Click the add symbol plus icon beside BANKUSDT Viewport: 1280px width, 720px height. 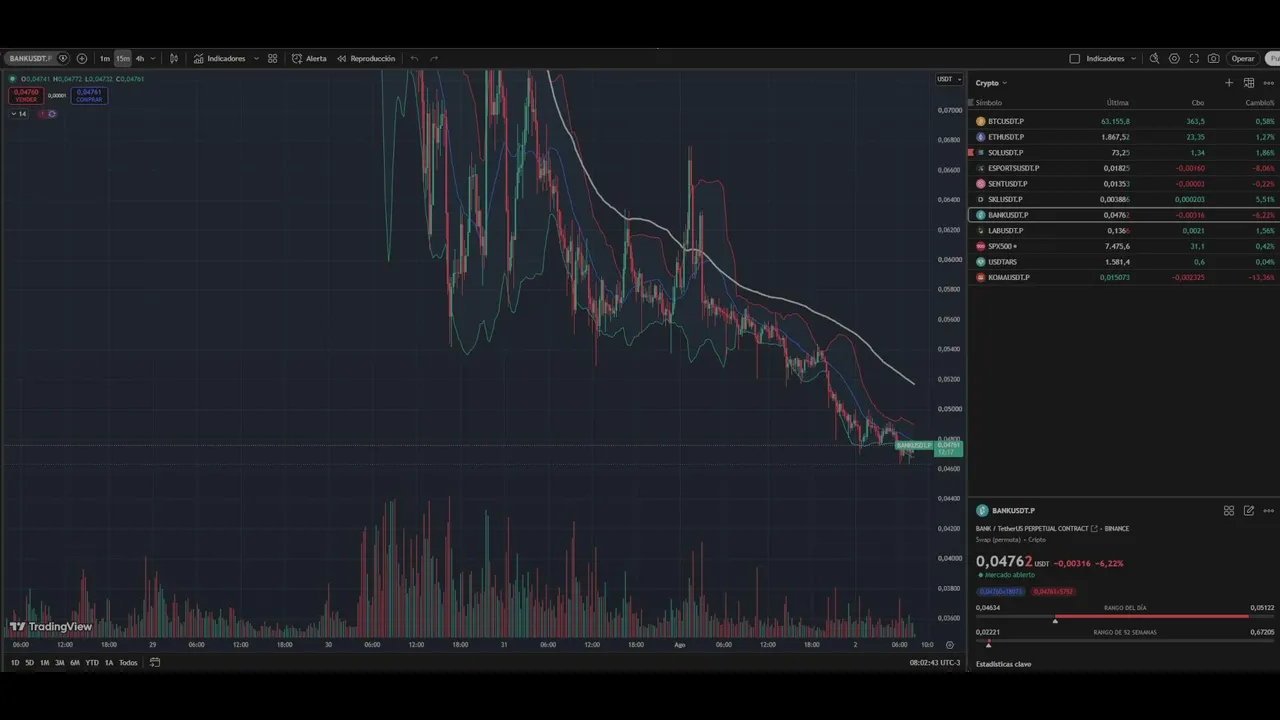click(82, 59)
